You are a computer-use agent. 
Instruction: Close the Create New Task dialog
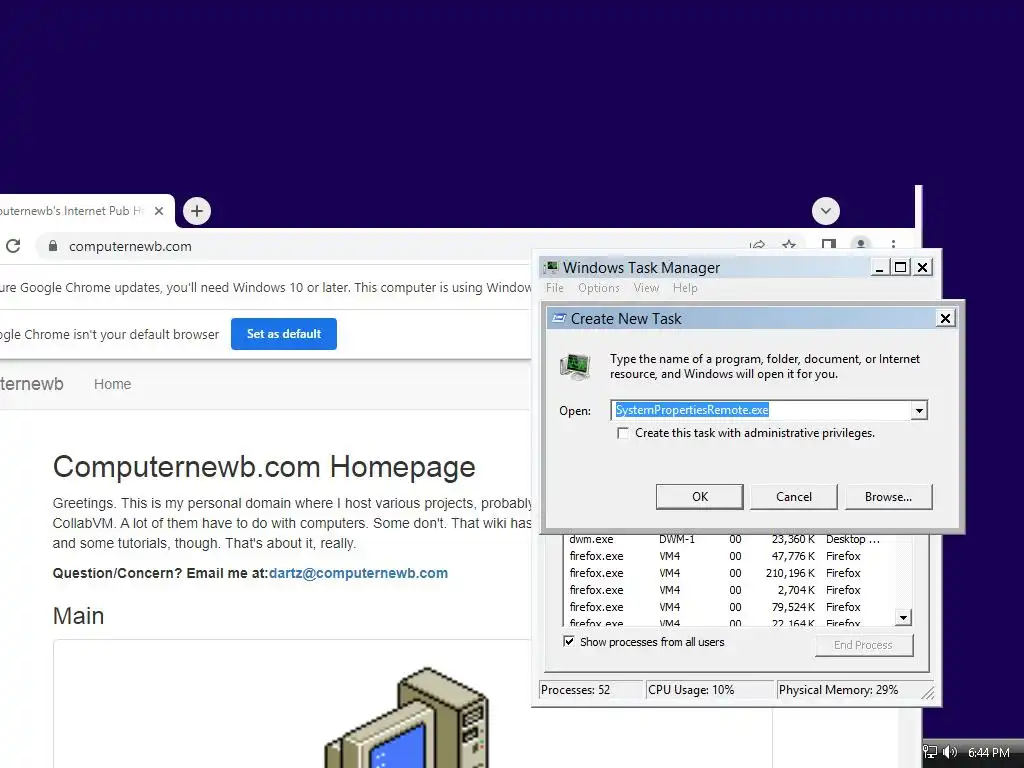(x=945, y=318)
